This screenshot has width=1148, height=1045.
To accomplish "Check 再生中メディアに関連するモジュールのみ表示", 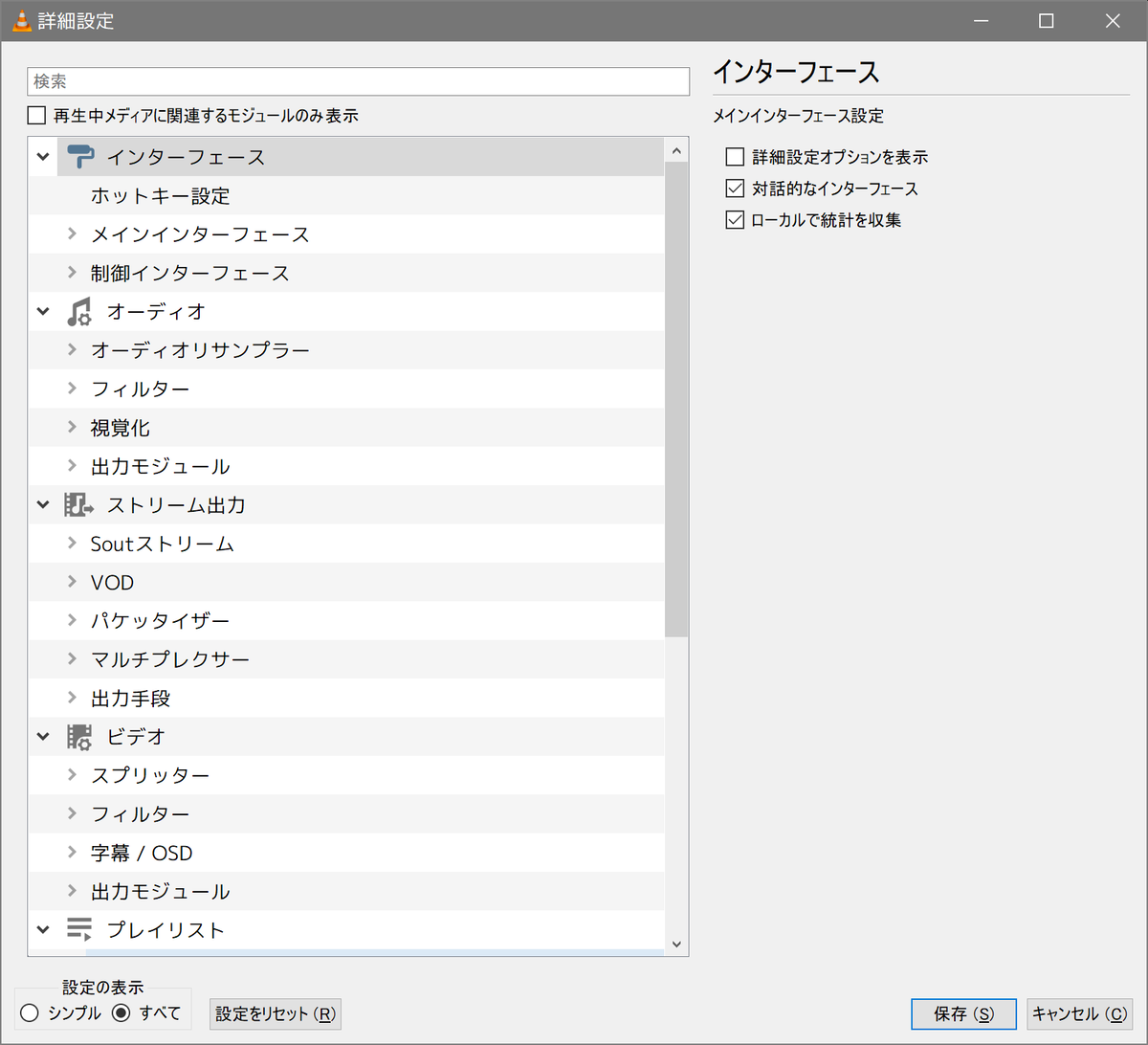I will (35, 115).
